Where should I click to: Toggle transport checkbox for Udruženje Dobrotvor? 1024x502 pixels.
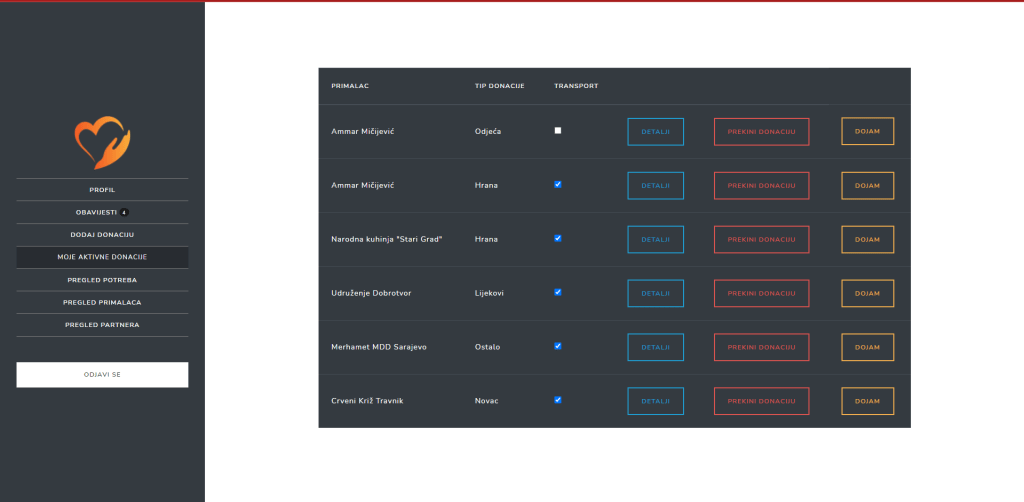[558, 292]
